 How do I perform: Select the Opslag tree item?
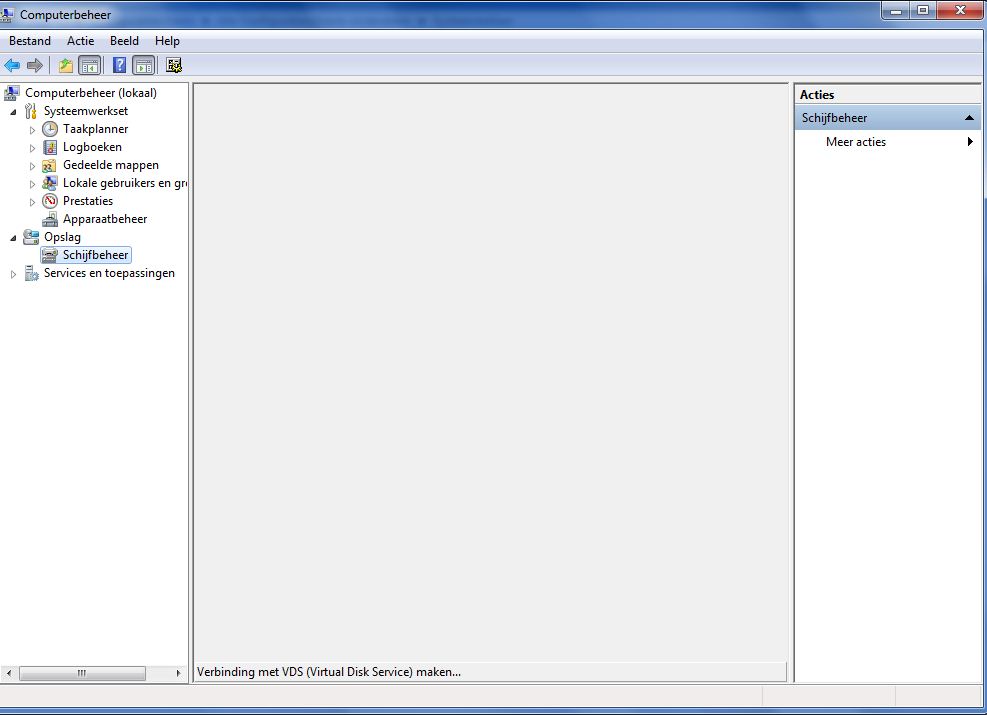62,237
